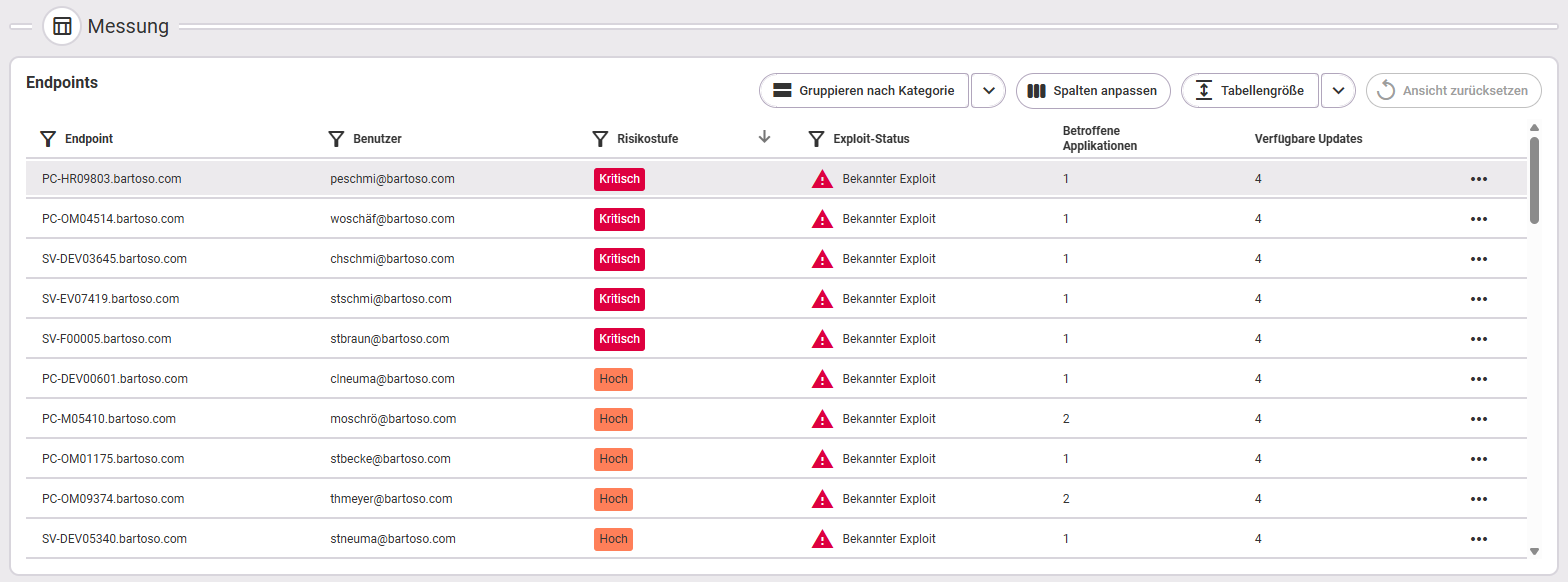1568x582 pixels.
Task: Open filter for Risikostufe column
Action: click(600, 139)
